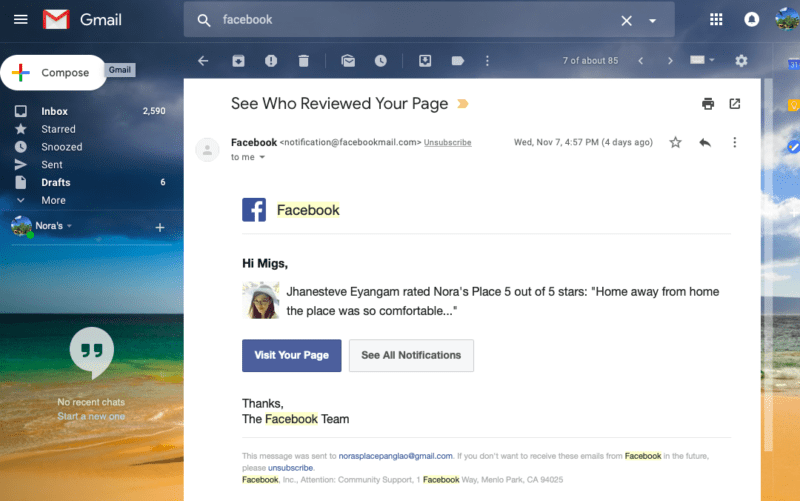Image resolution: width=800 pixels, height=501 pixels.
Task: Open Keep in the side panel
Action: [x=794, y=105]
